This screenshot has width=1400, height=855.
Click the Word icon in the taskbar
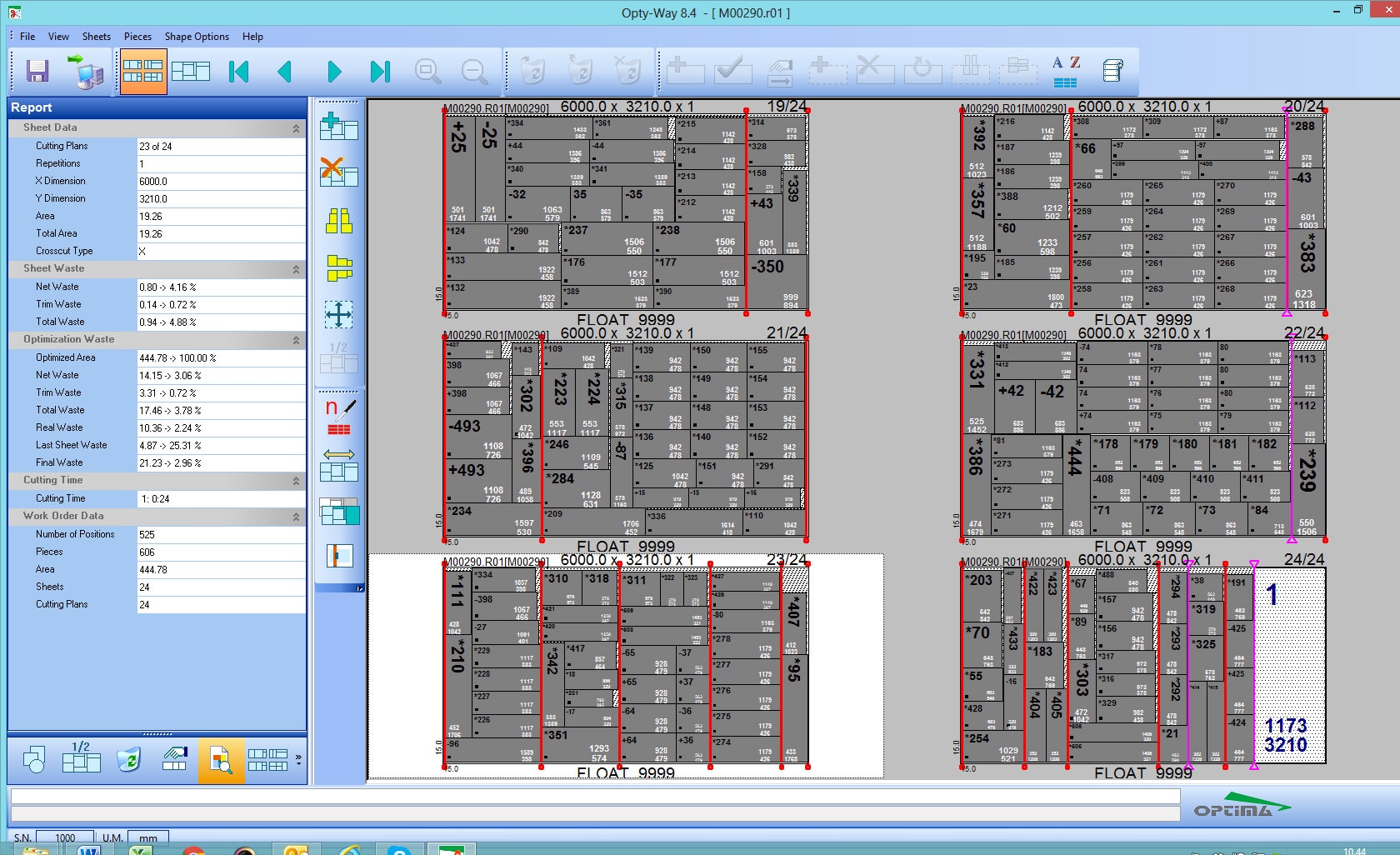tap(88, 850)
